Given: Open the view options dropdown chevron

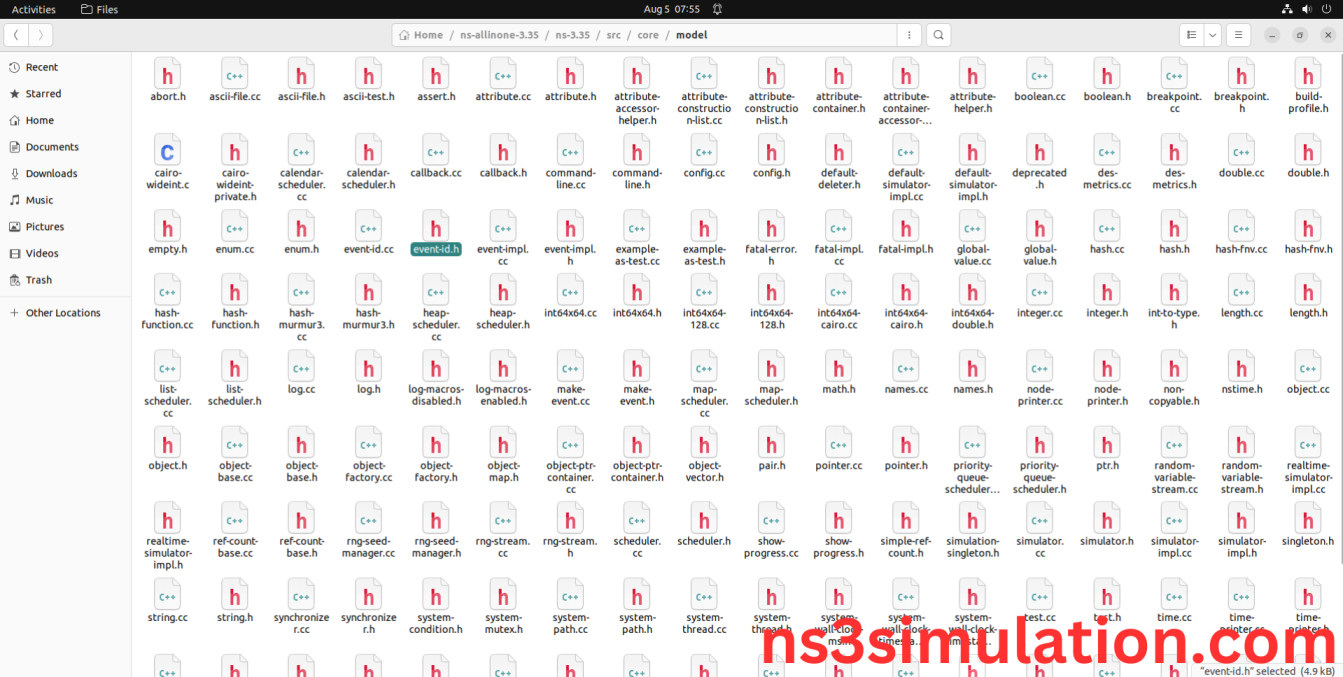Looking at the screenshot, I should pyautogui.click(x=1213, y=35).
